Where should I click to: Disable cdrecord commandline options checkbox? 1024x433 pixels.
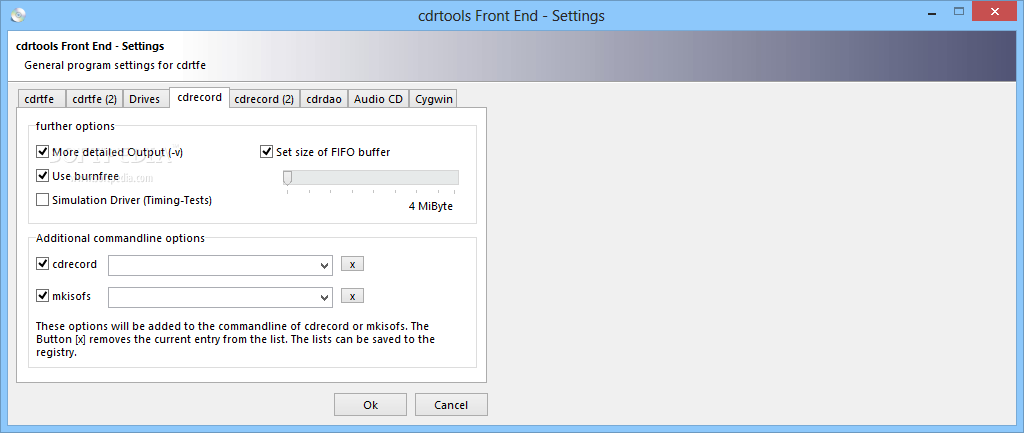43,264
